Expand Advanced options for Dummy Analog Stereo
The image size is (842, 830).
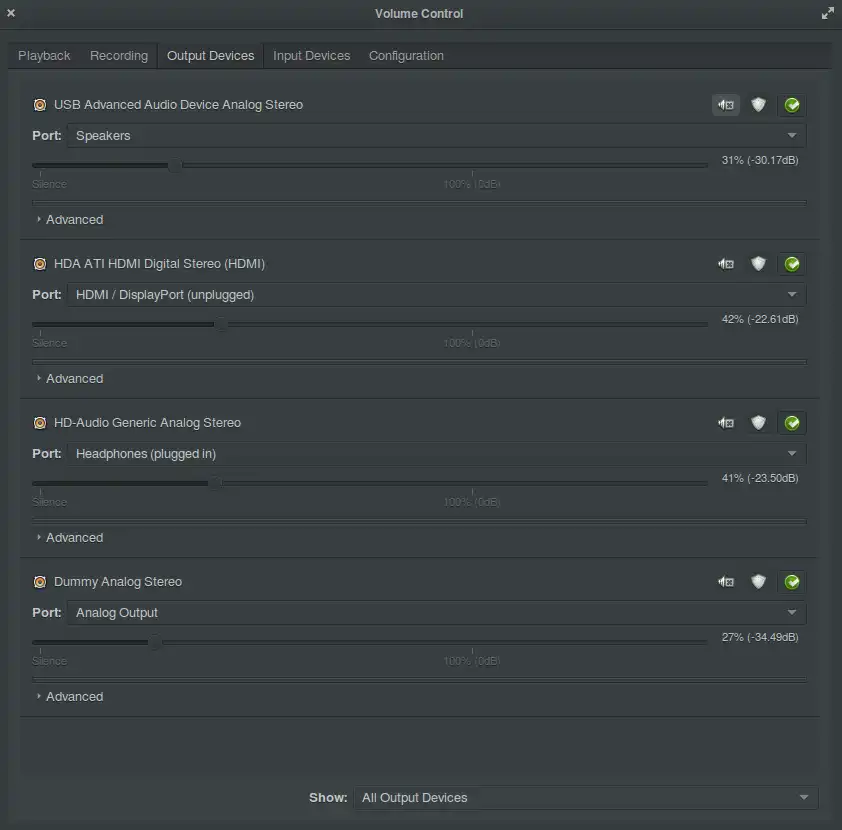(69, 697)
